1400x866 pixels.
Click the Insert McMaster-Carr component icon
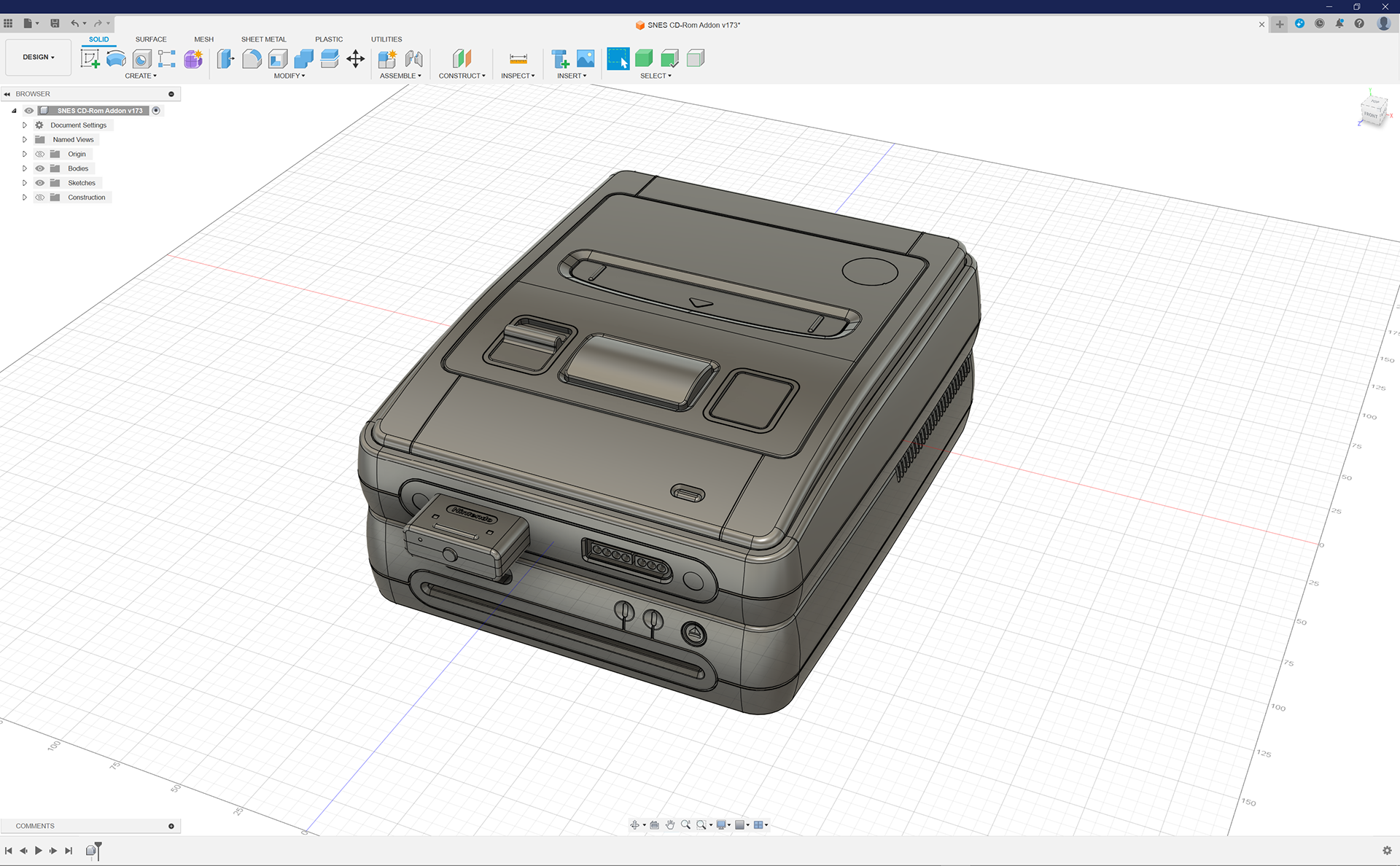tap(560, 58)
